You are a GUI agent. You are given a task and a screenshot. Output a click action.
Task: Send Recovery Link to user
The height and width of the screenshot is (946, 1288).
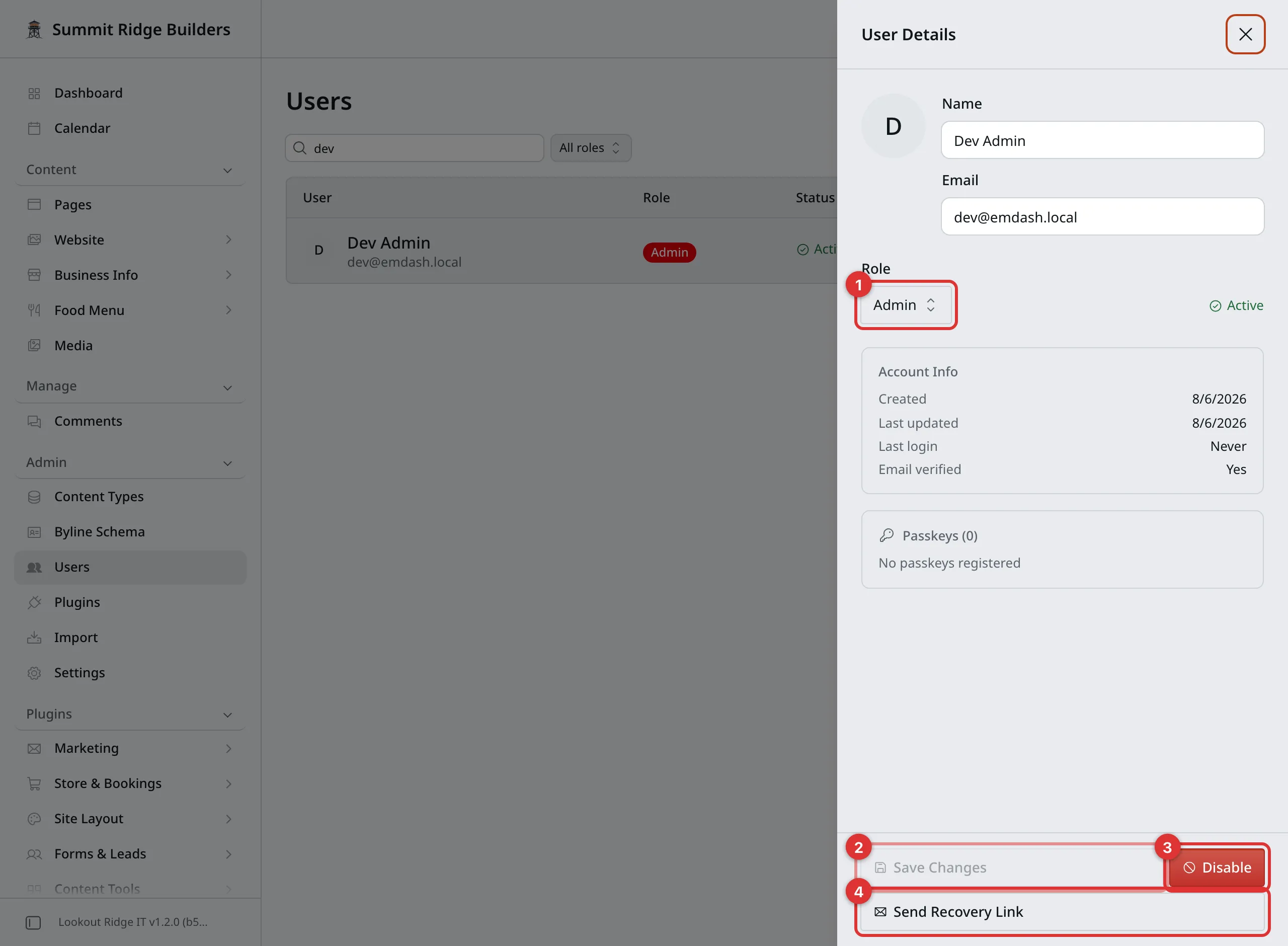[x=1063, y=912]
